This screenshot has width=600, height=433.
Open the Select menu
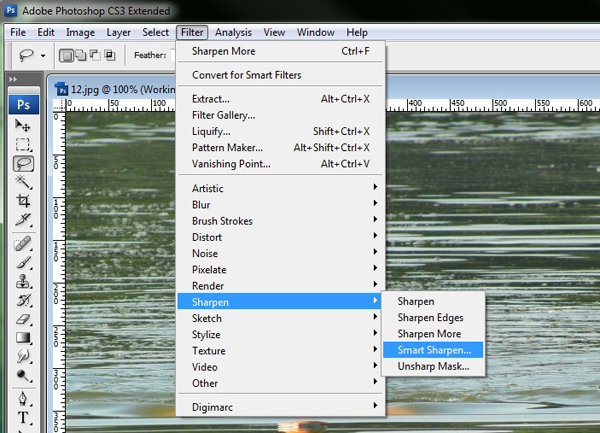pos(155,33)
